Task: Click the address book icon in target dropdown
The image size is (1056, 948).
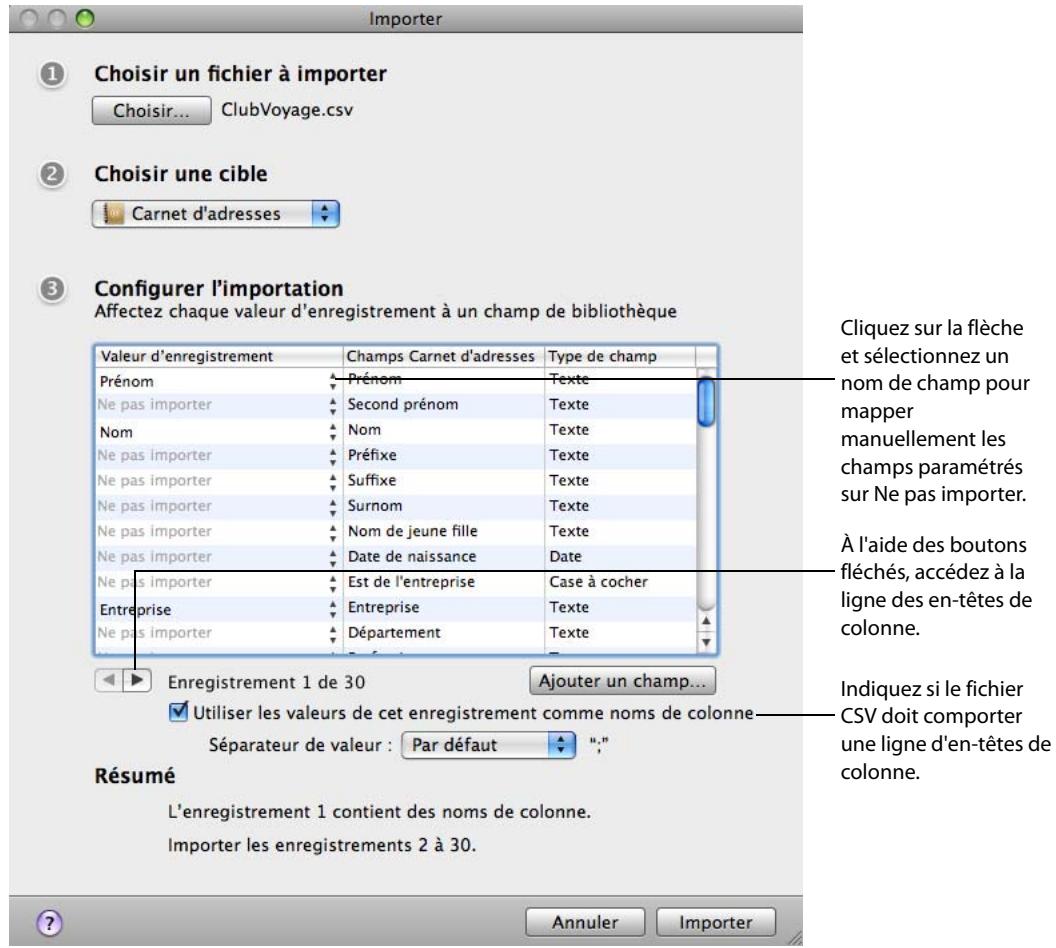Action: [113, 214]
